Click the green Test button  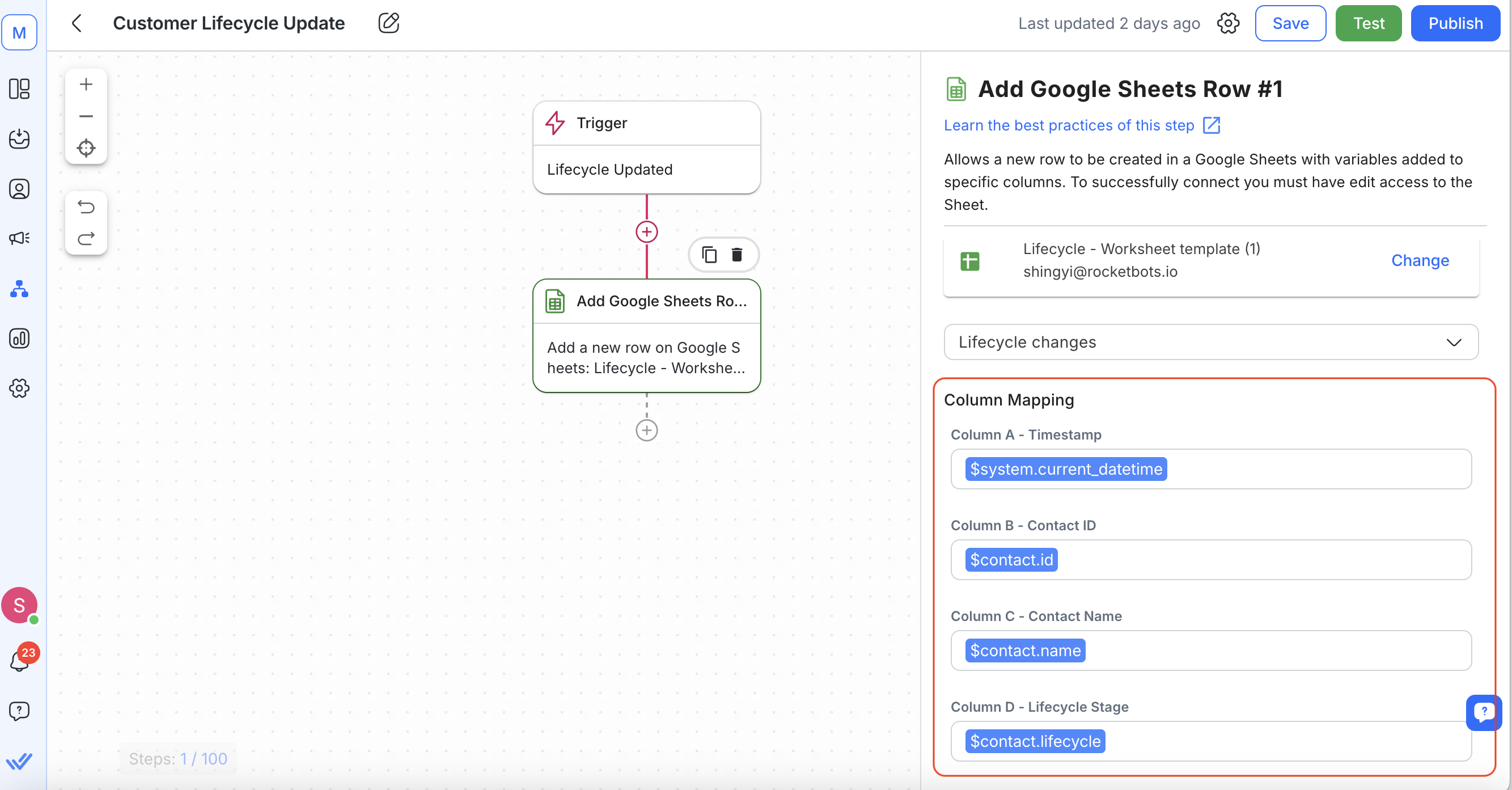1367,23
